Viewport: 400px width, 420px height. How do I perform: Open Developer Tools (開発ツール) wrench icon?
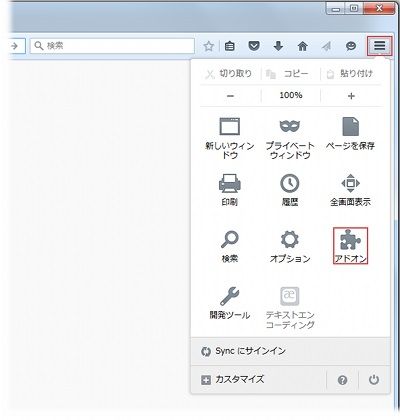point(230,303)
